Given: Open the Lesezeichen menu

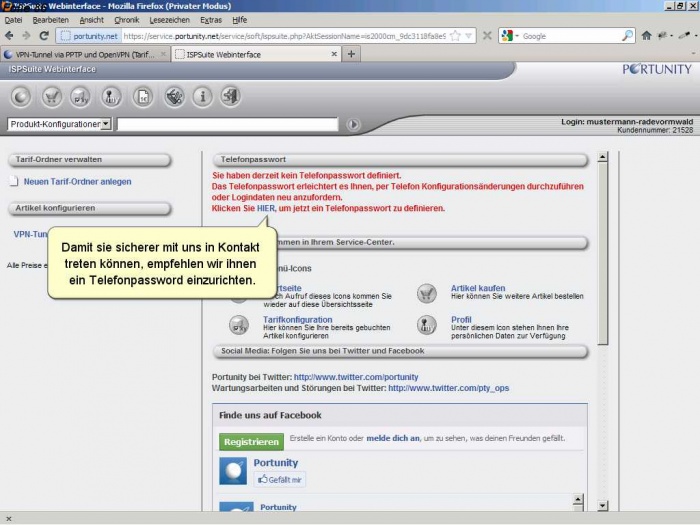Looking at the screenshot, I should pos(169,19).
